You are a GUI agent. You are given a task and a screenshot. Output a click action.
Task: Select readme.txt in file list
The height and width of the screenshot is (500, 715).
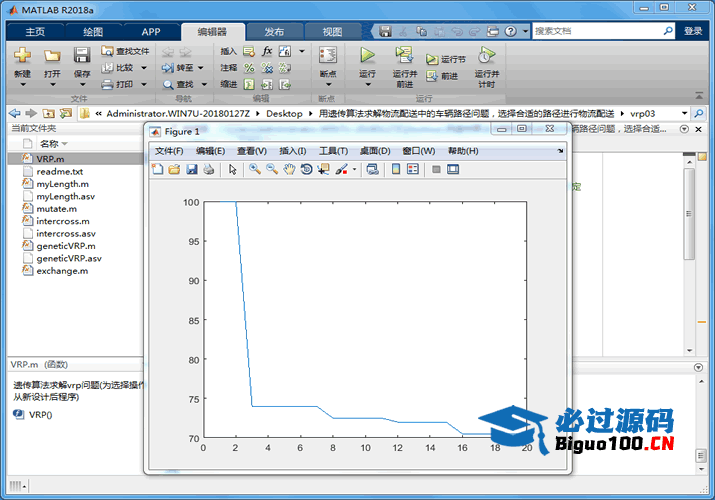(x=75, y=171)
